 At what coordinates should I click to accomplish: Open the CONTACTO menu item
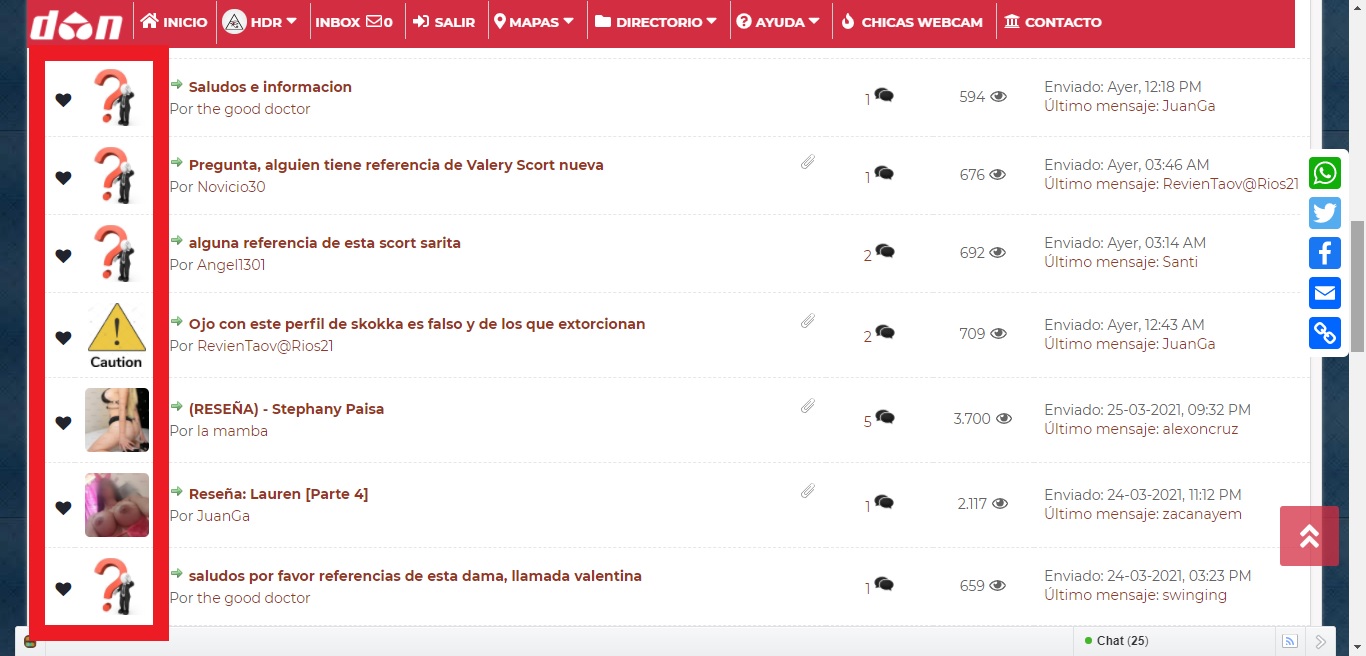pyautogui.click(x=1053, y=22)
